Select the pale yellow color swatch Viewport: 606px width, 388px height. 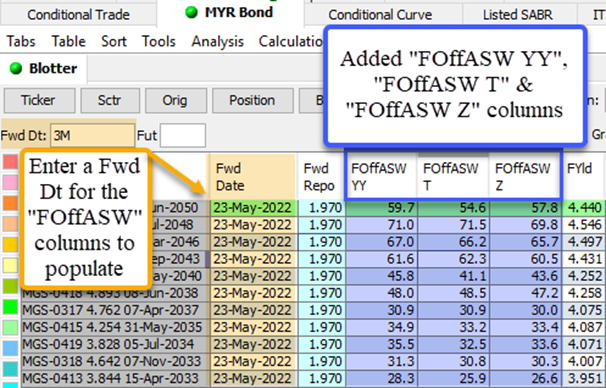click(x=10, y=265)
